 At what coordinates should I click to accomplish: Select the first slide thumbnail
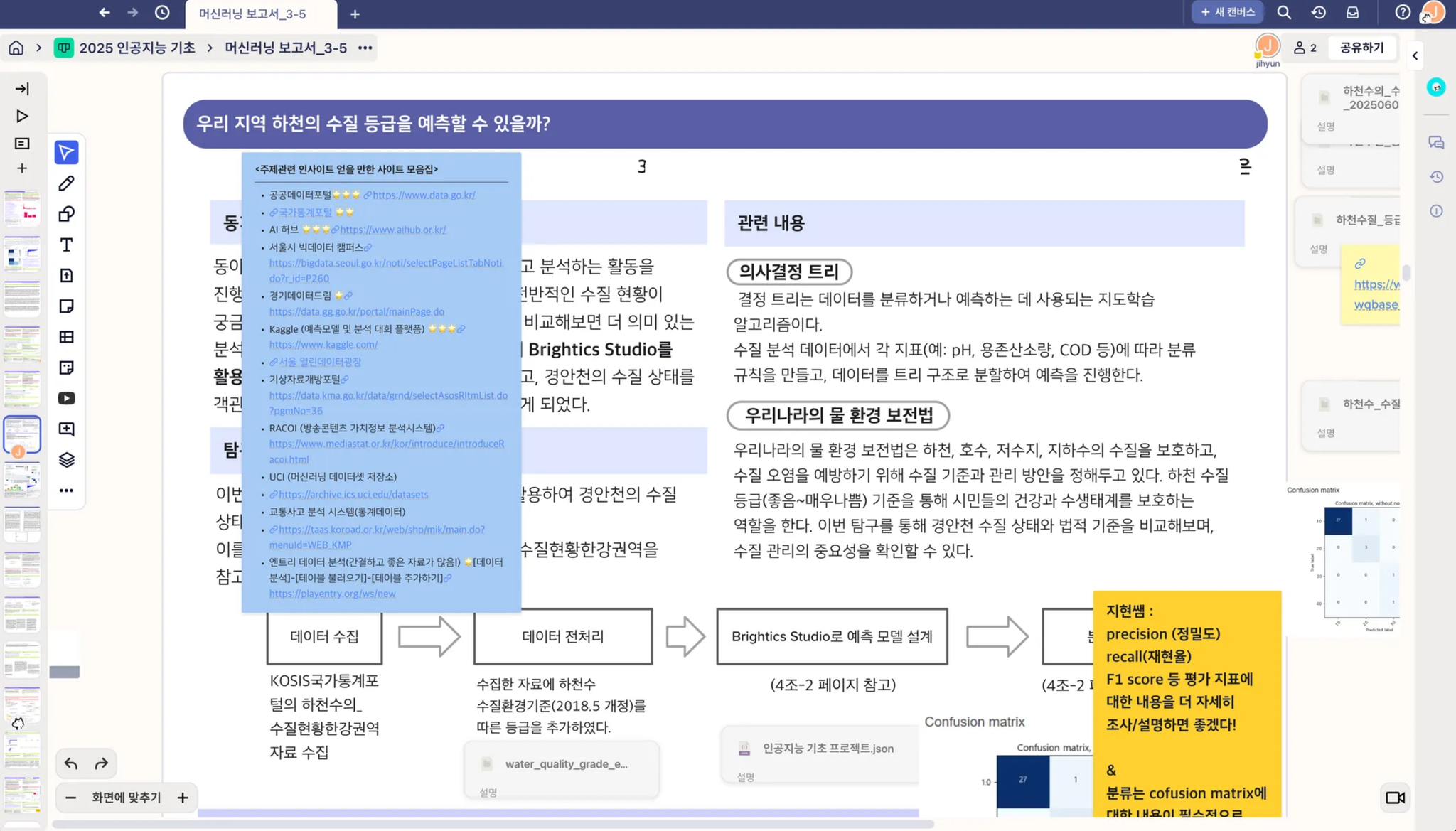point(22,208)
